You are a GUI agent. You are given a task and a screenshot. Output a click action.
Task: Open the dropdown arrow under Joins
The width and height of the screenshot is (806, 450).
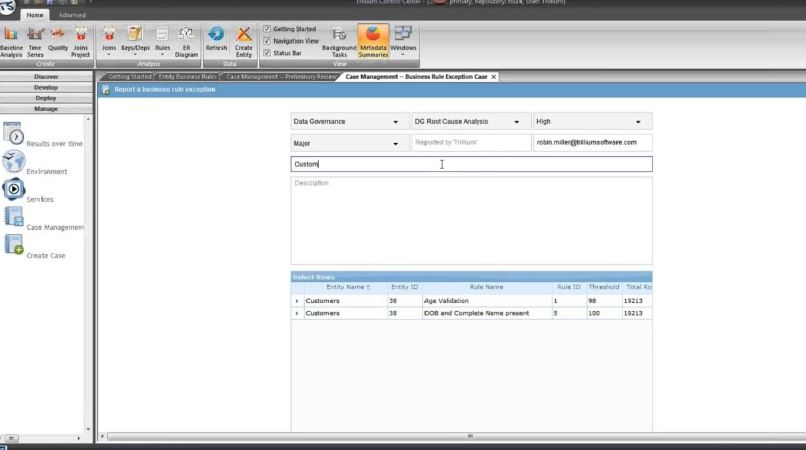[109, 55]
